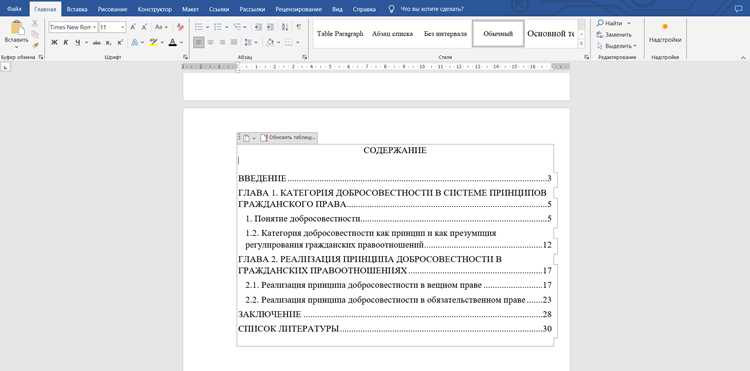Switch to the Макет tab
Viewport: 750px width, 371px height.
(x=191, y=9)
